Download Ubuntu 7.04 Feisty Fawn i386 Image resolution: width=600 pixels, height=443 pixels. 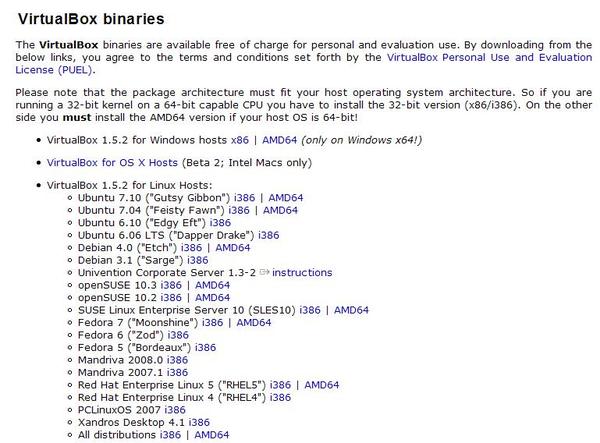(239, 210)
